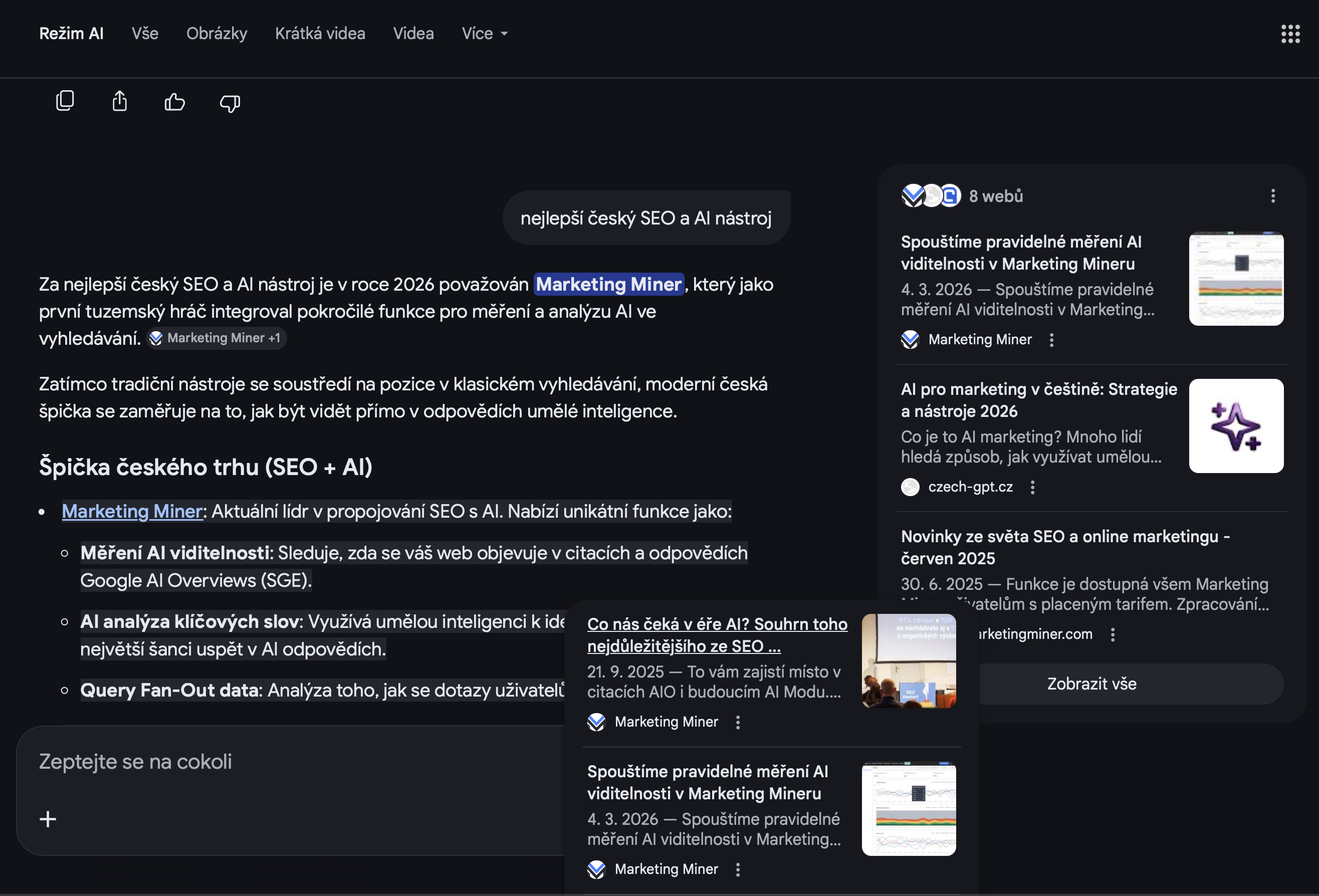Click the thumbs down icon
The width and height of the screenshot is (1319, 896).
(x=230, y=103)
